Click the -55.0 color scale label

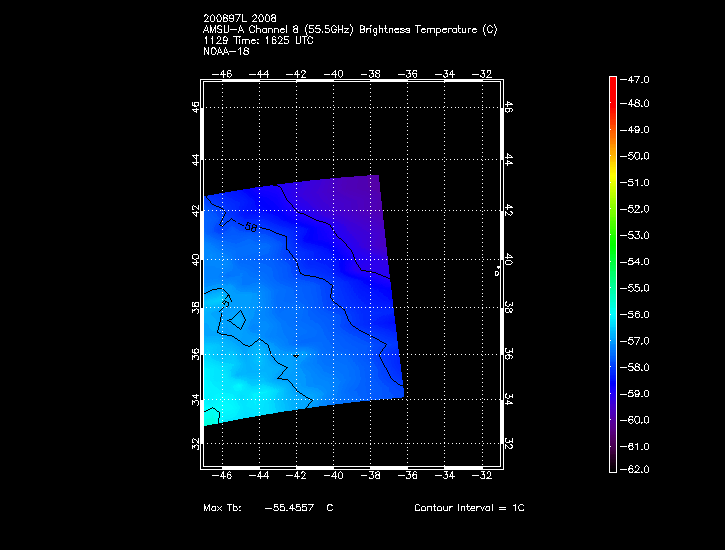[x=637, y=288]
